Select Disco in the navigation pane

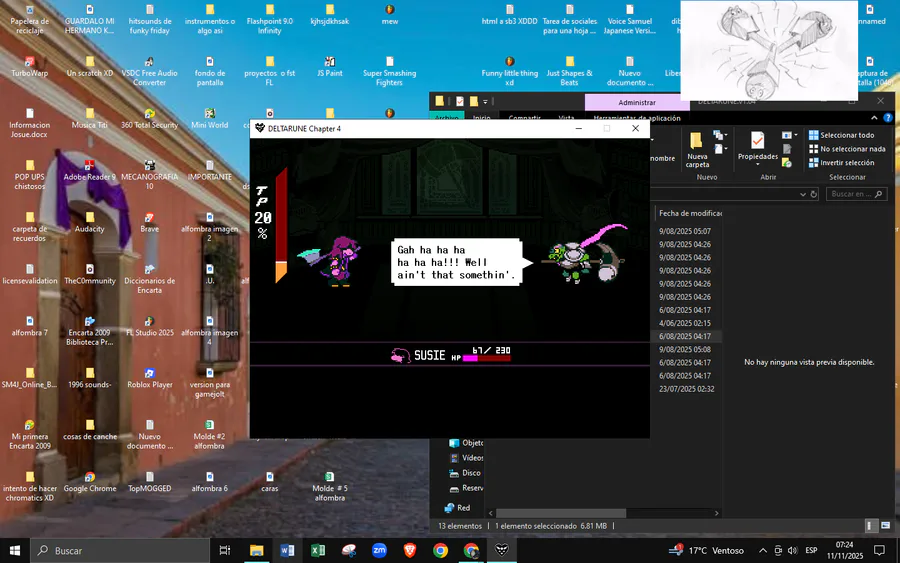465,473
